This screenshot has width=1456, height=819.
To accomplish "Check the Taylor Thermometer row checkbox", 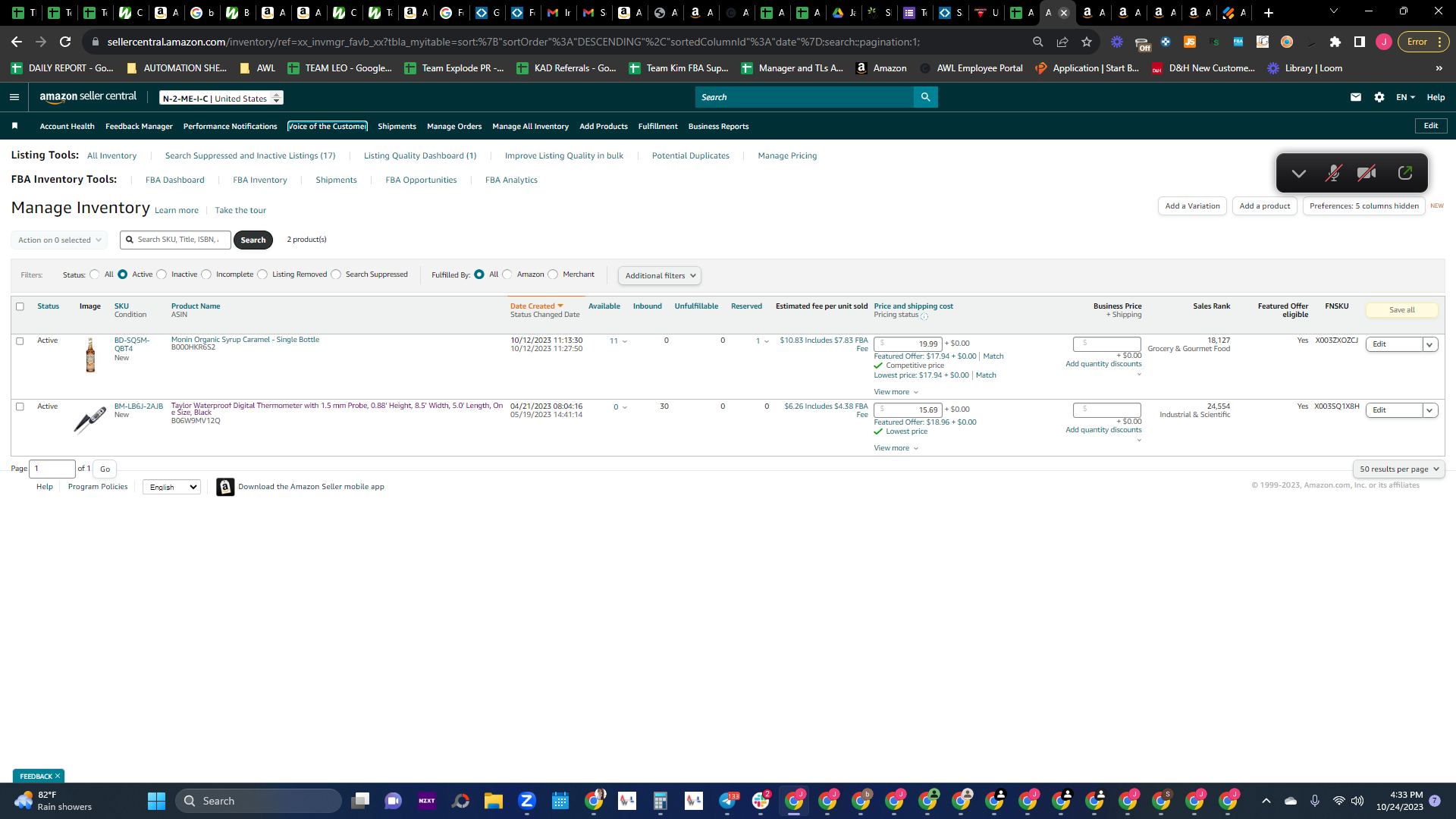I will [x=20, y=406].
